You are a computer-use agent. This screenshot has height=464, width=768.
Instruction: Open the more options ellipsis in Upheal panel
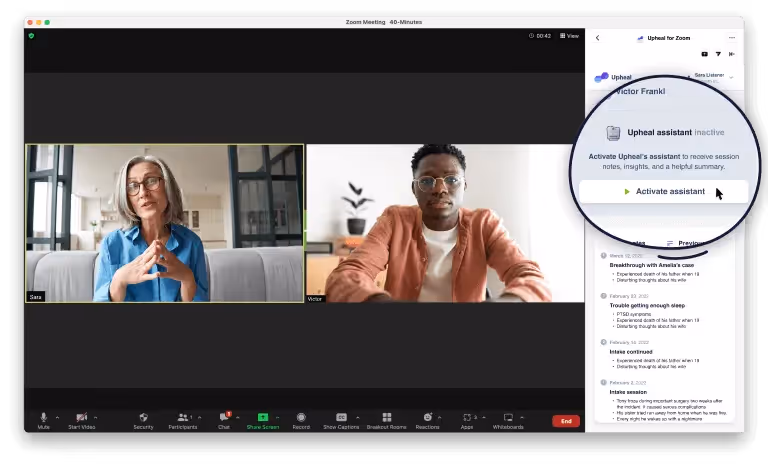tap(732, 38)
